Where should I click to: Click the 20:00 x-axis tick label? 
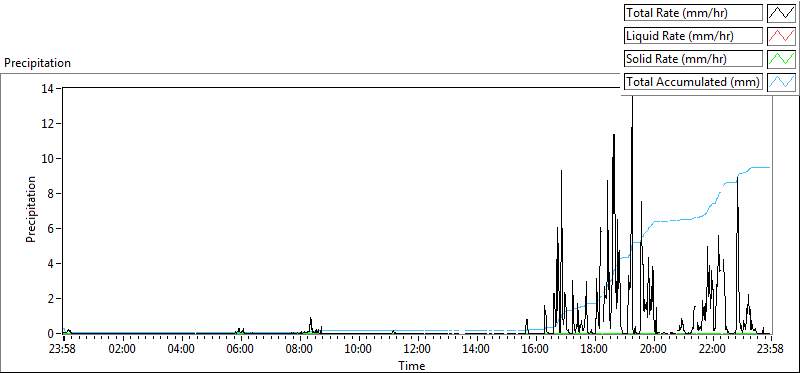653,350
